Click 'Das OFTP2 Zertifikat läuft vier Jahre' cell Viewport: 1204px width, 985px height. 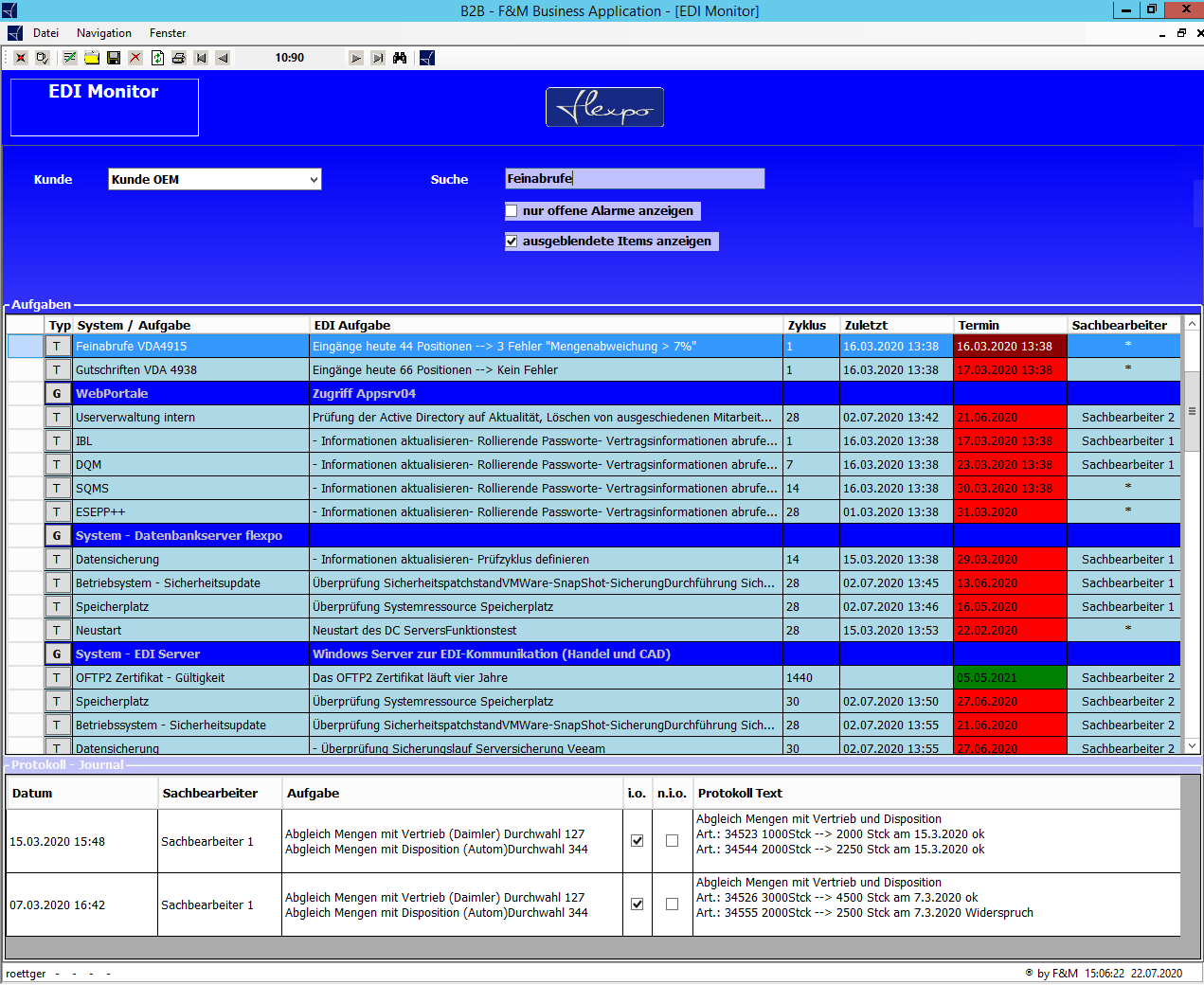[547, 678]
